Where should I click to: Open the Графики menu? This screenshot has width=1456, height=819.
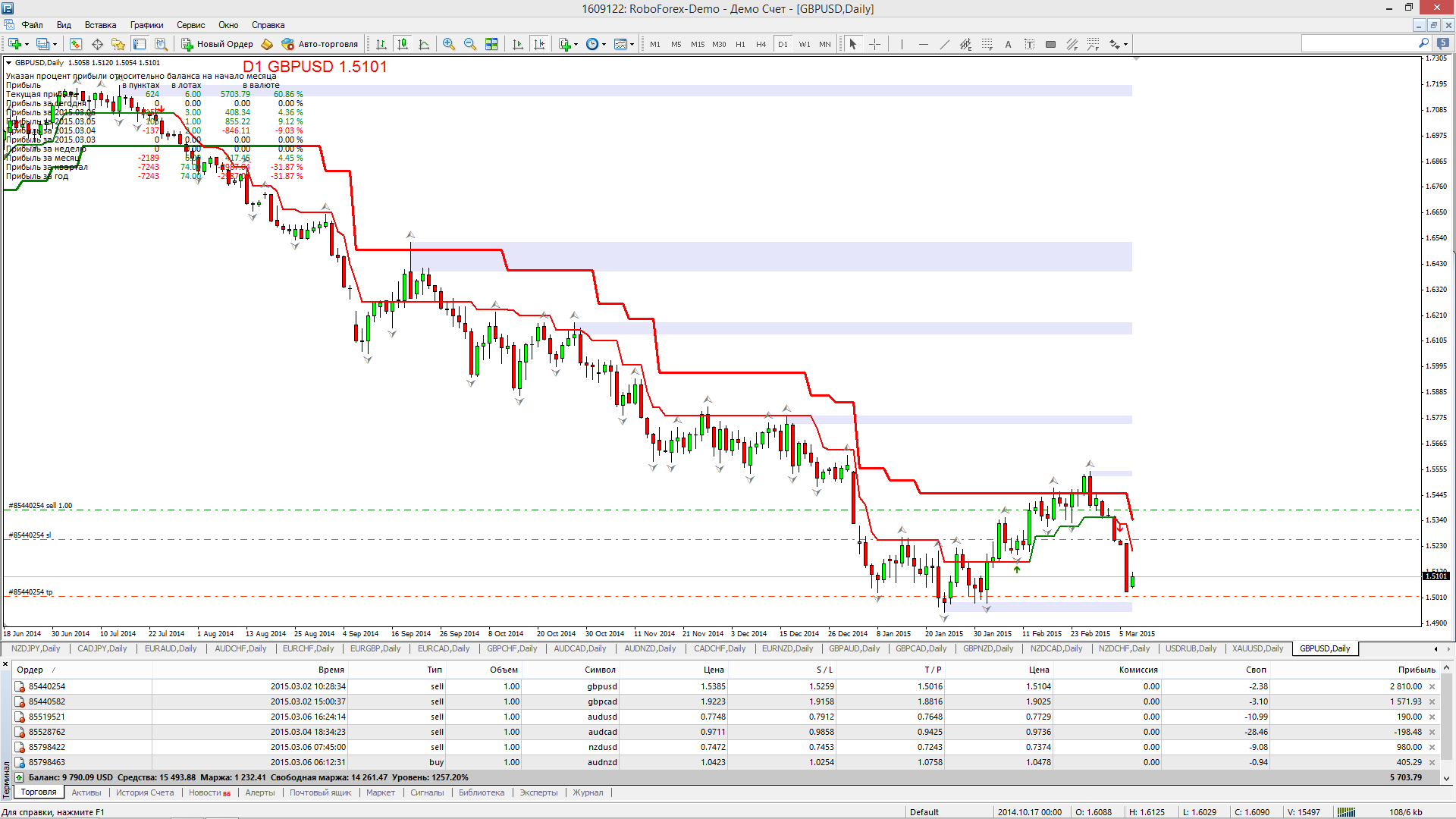point(146,25)
